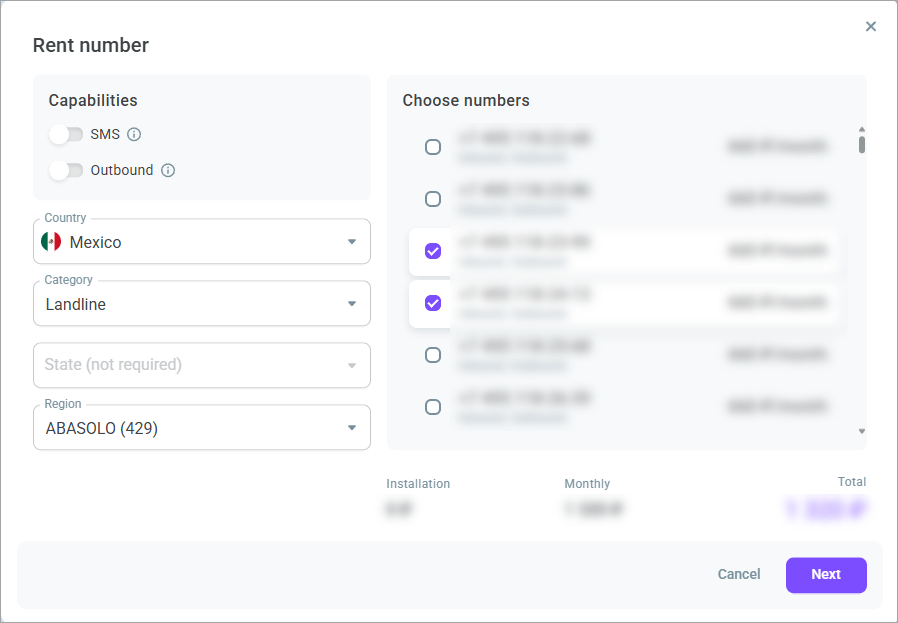
Task: Click Cancel to dismiss changes
Action: click(739, 575)
